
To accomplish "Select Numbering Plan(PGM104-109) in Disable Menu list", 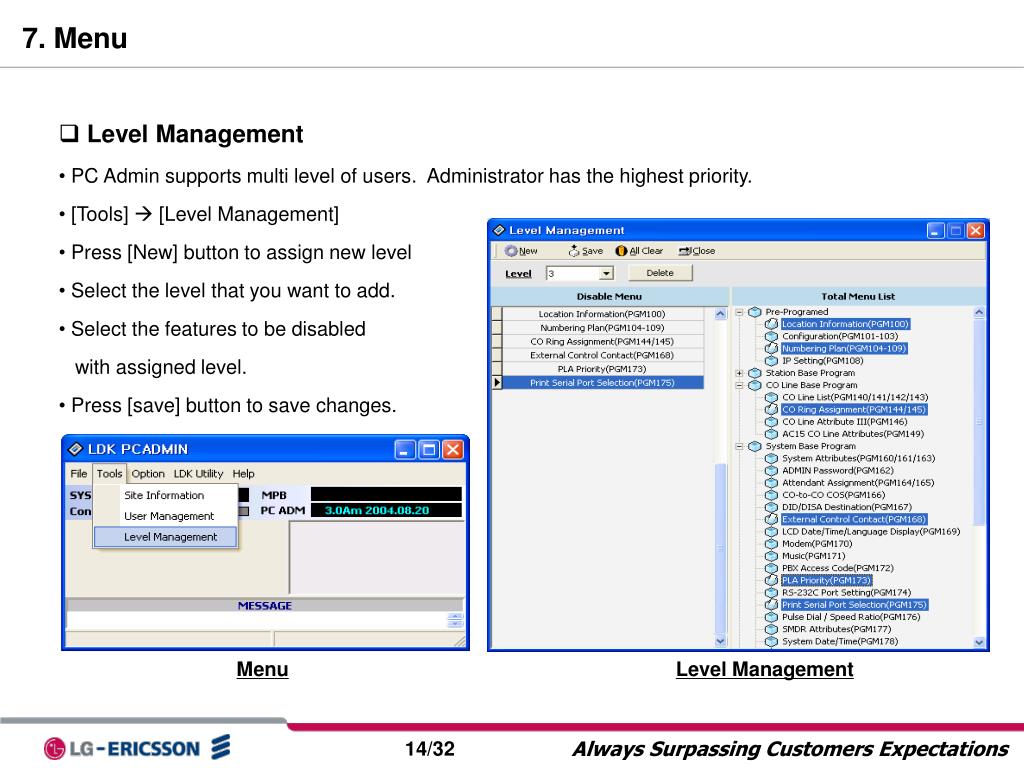I will pos(602,328).
